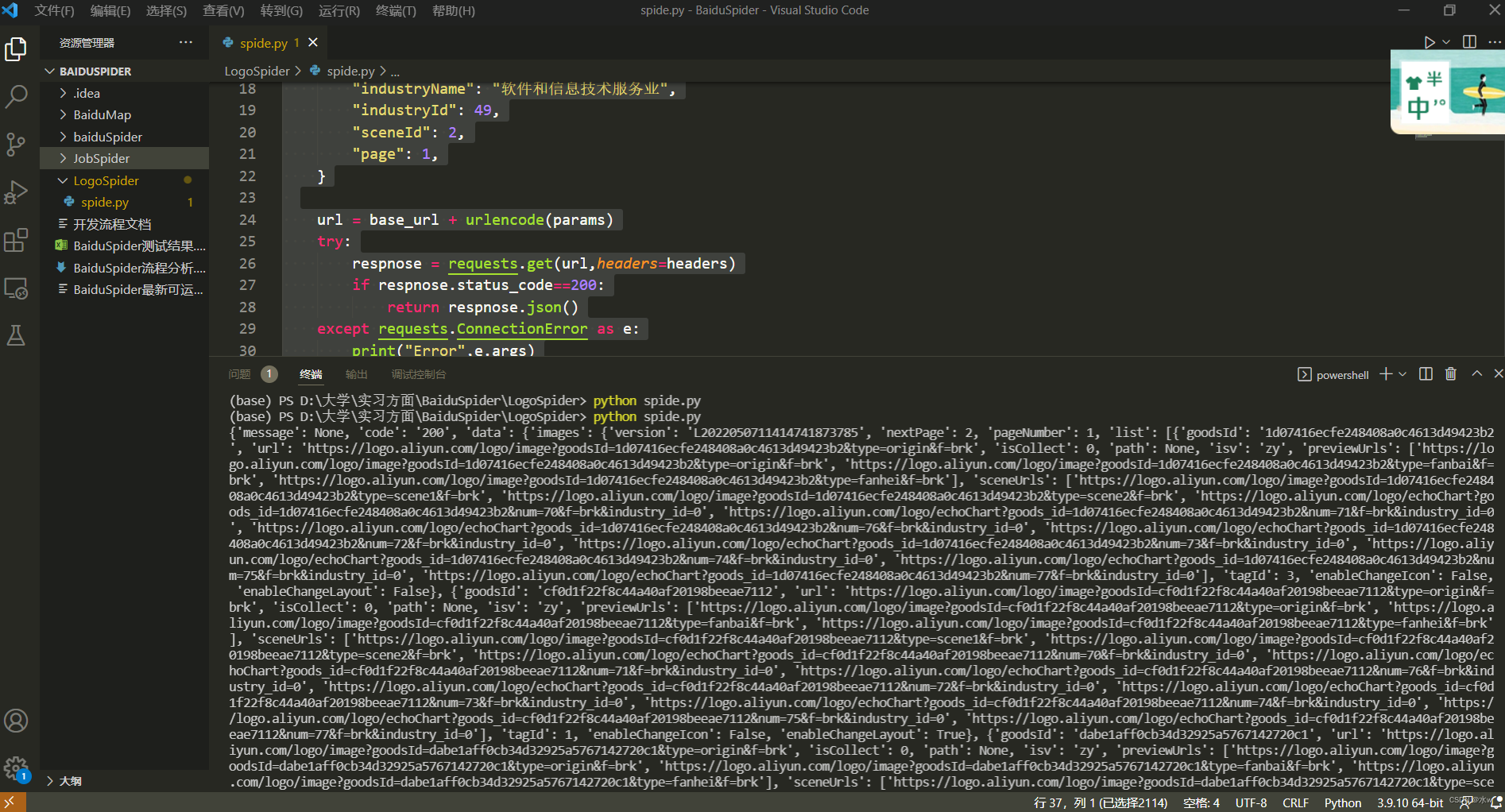Split the editor to the right

tap(1469, 42)
